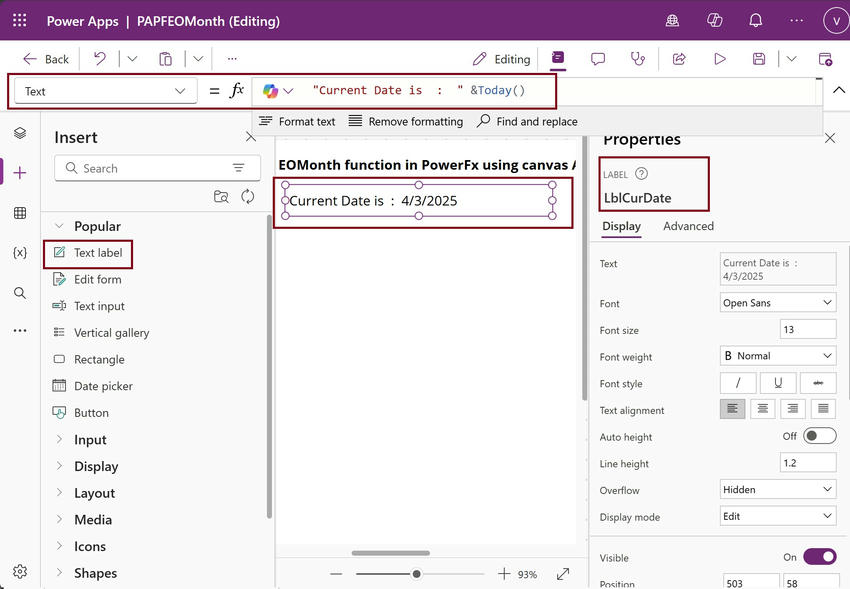The height and width of the screenshot is (589, 850).
Task: Open Copilot icon in header
Action: point(714,21)
